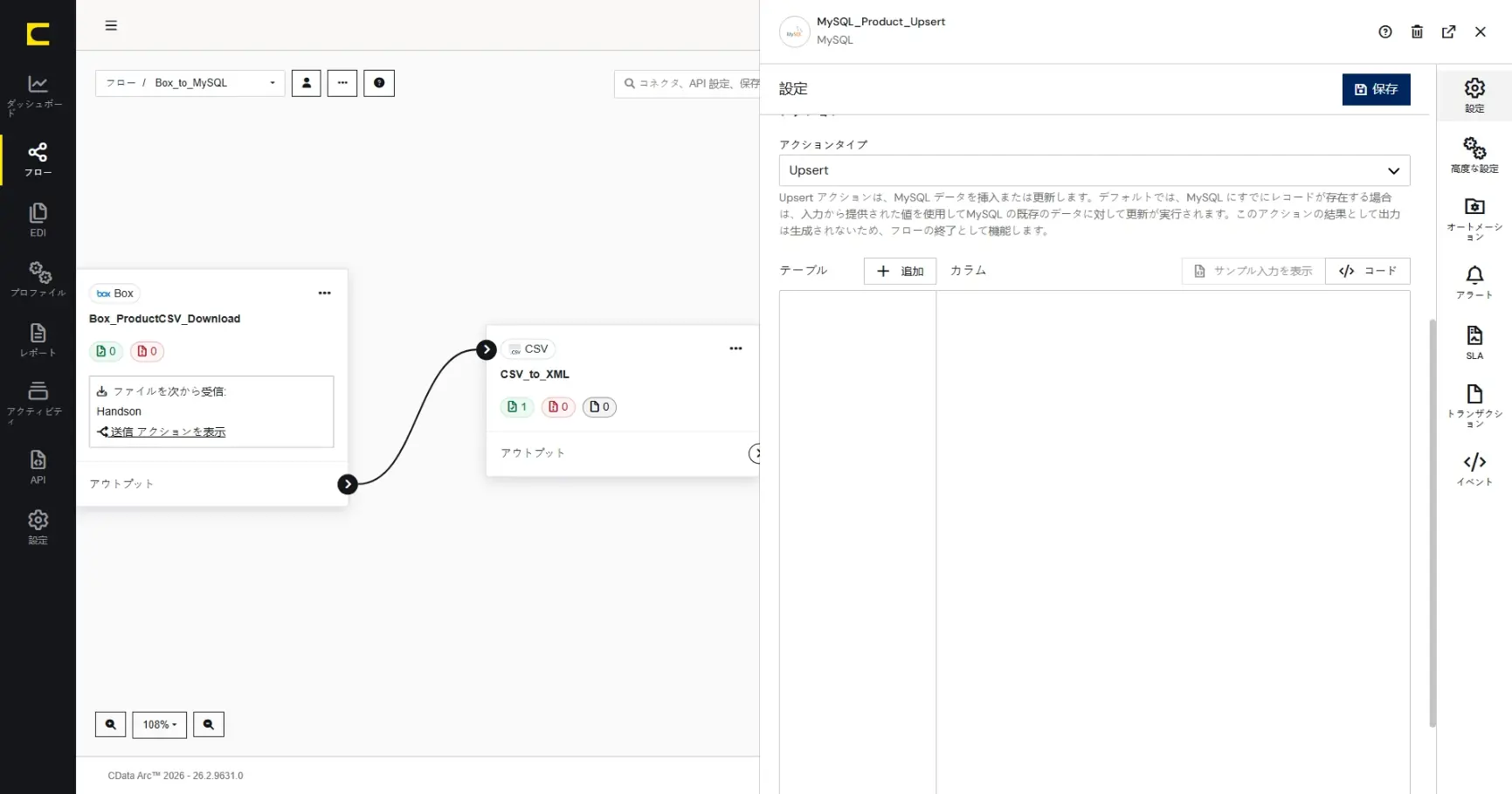
Task: Click the CSV type label chip
Action: tap(528, 349)
